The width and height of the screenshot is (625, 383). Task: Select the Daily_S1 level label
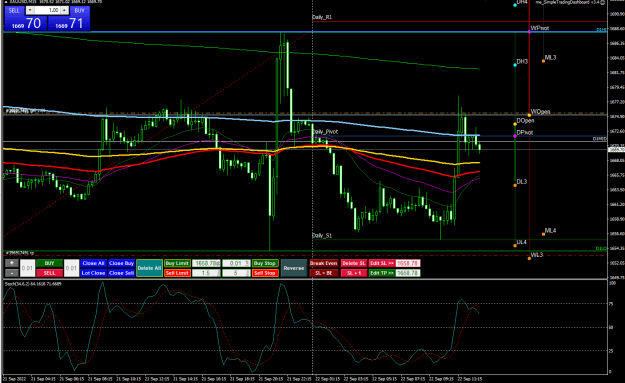[x=322, y=236]
